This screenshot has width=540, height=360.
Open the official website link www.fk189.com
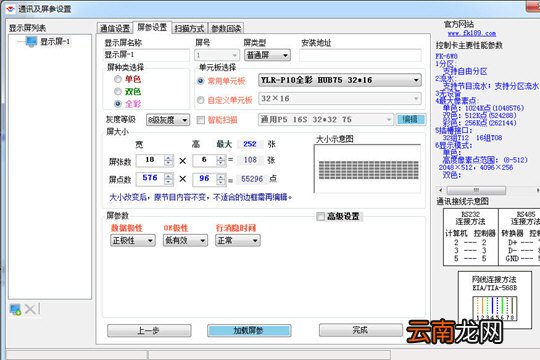pos(472,33)
